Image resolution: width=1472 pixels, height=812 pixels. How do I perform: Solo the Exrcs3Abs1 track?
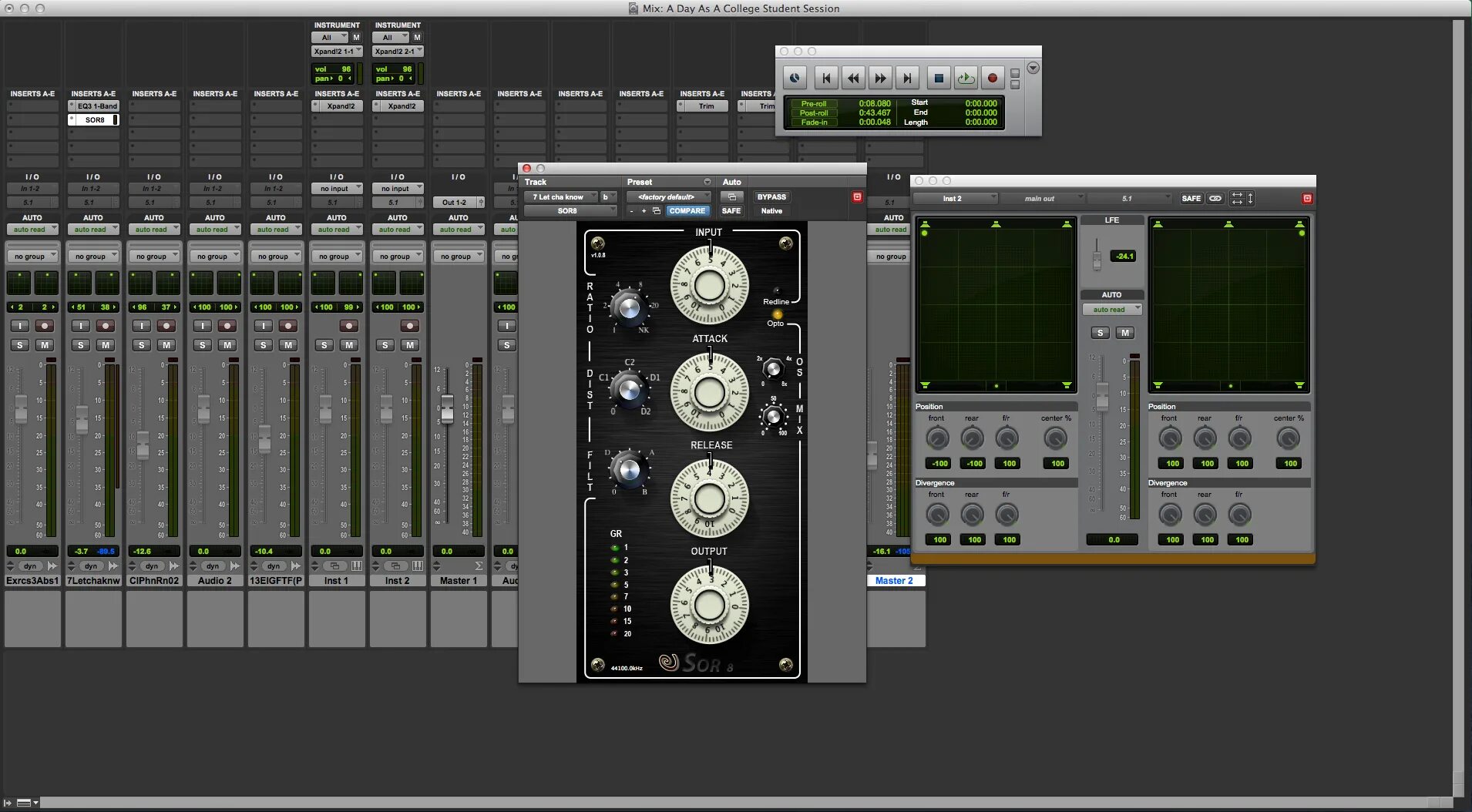click(x=20, y=345)
